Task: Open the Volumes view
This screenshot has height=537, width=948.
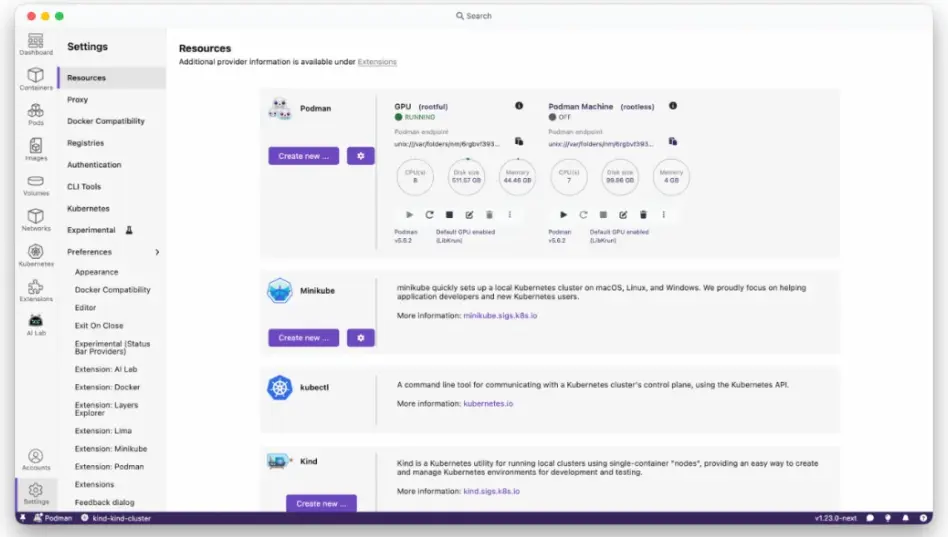Action: pyautogui.click(x=36, y=185)
